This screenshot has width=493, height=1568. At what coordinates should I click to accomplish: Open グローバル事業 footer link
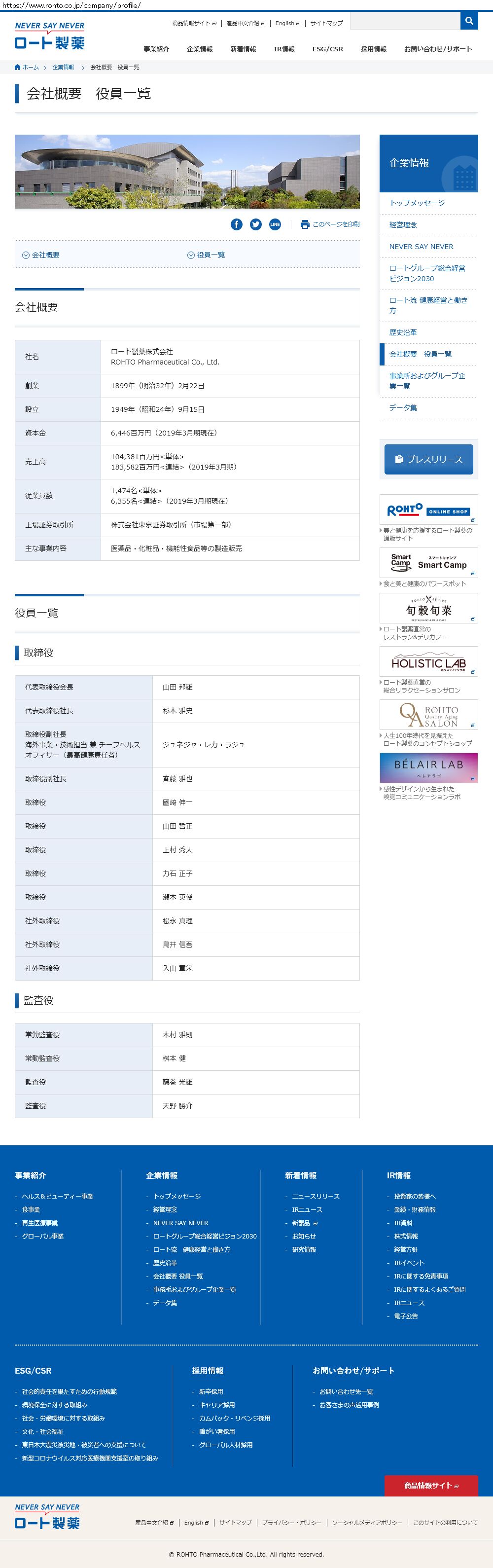[42, 1236]
